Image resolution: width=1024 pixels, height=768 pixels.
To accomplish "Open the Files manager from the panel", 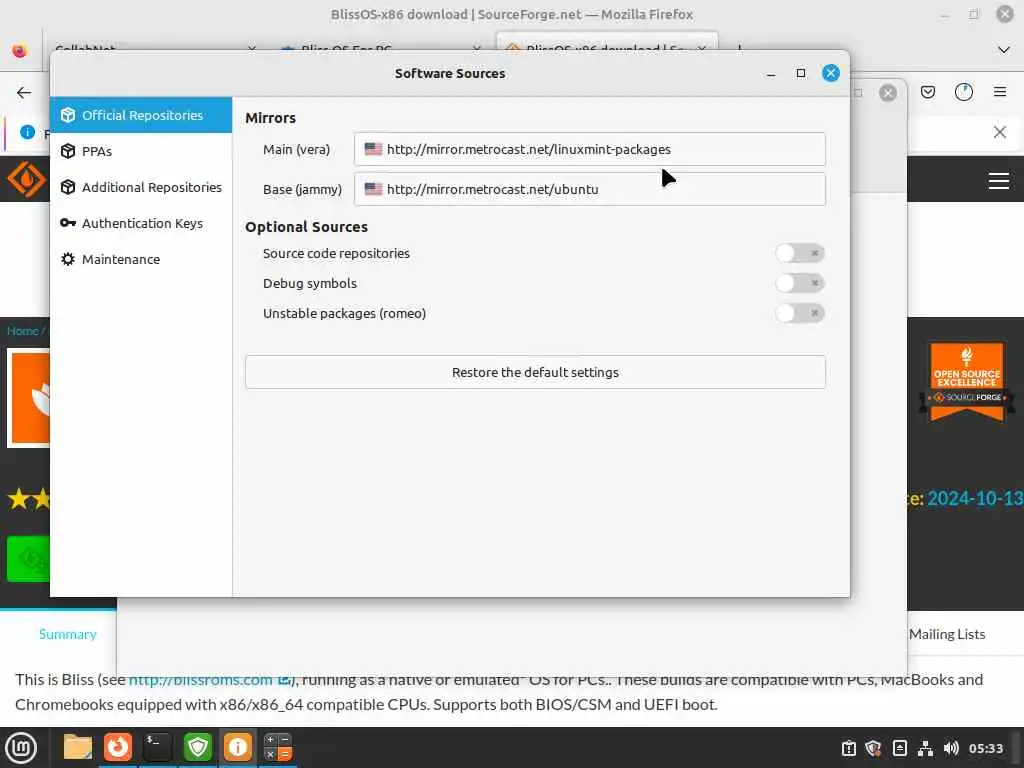I will [78, 747].
